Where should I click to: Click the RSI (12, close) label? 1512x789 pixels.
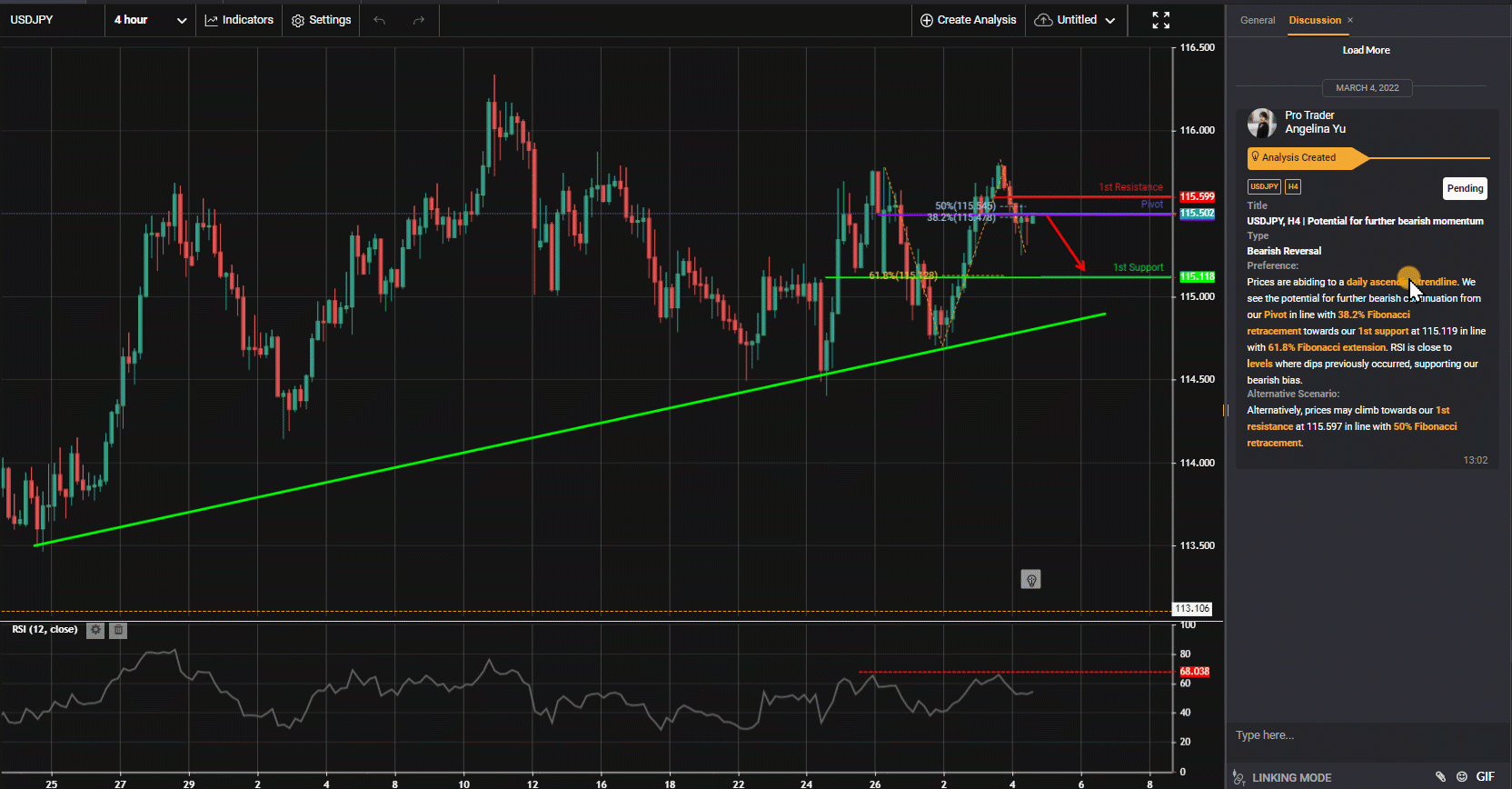tap(45, 629)
